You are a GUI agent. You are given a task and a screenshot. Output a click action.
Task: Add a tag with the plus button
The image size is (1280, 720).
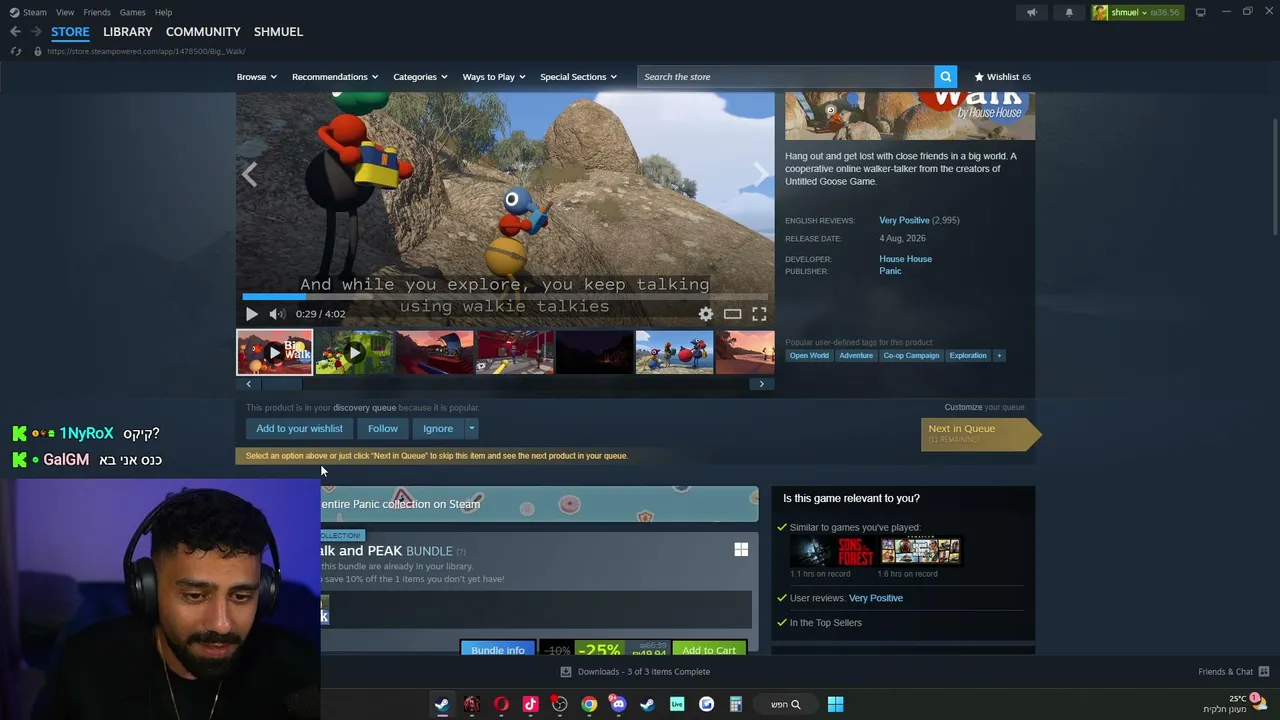pos(999,356)
